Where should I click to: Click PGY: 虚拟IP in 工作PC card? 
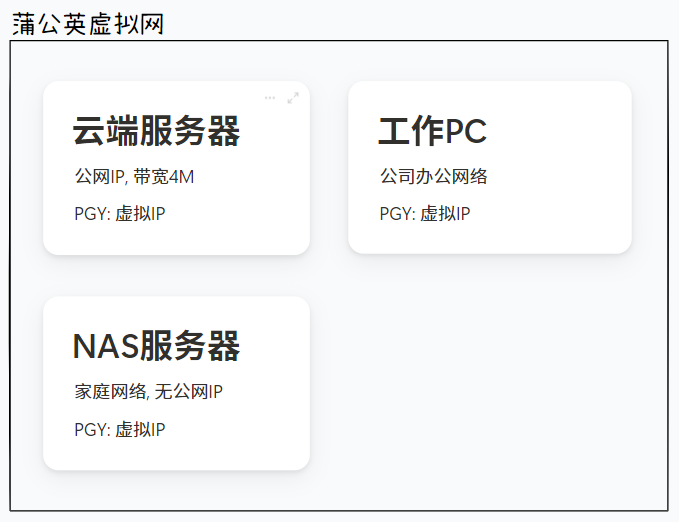tap(424, 214)
